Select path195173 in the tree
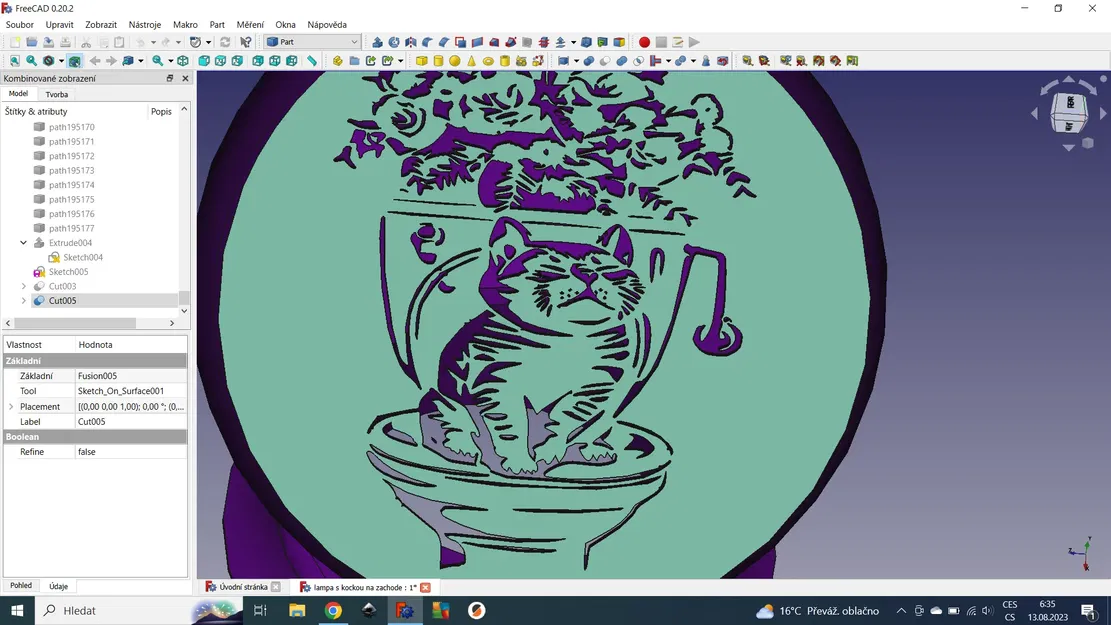The image size is (1111, 625). 72,170
